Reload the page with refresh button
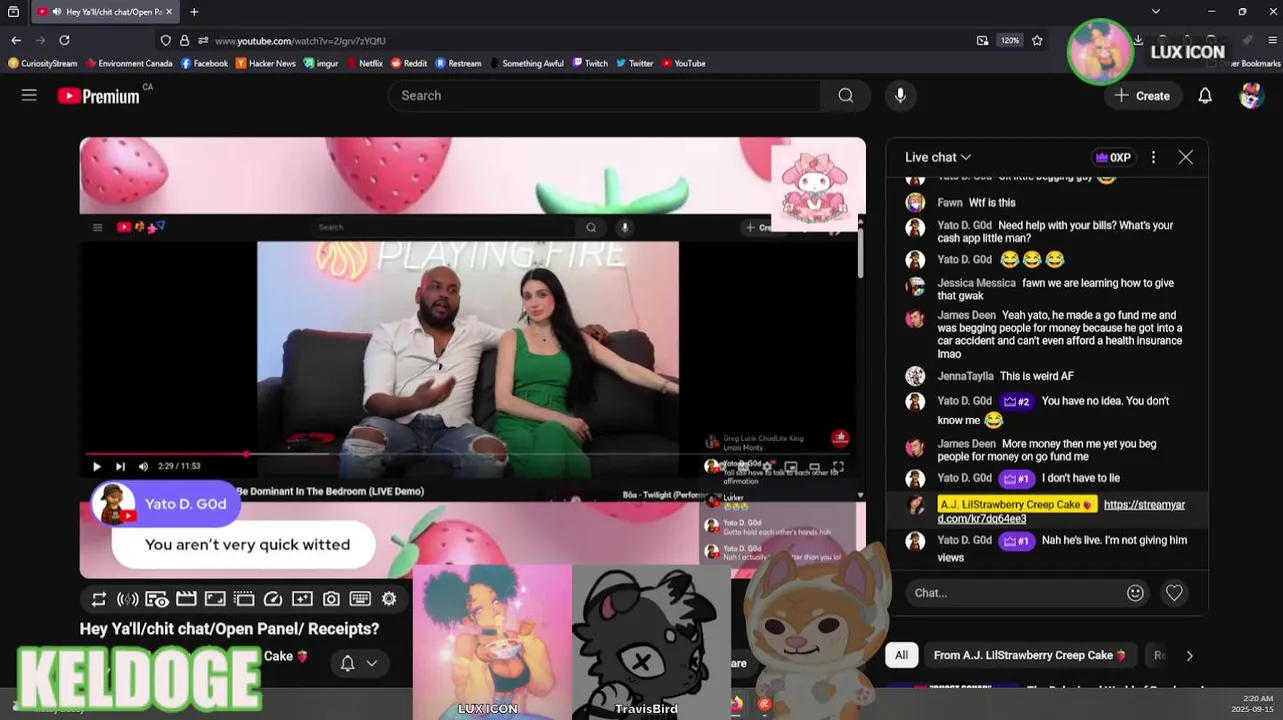 [64, 40]
